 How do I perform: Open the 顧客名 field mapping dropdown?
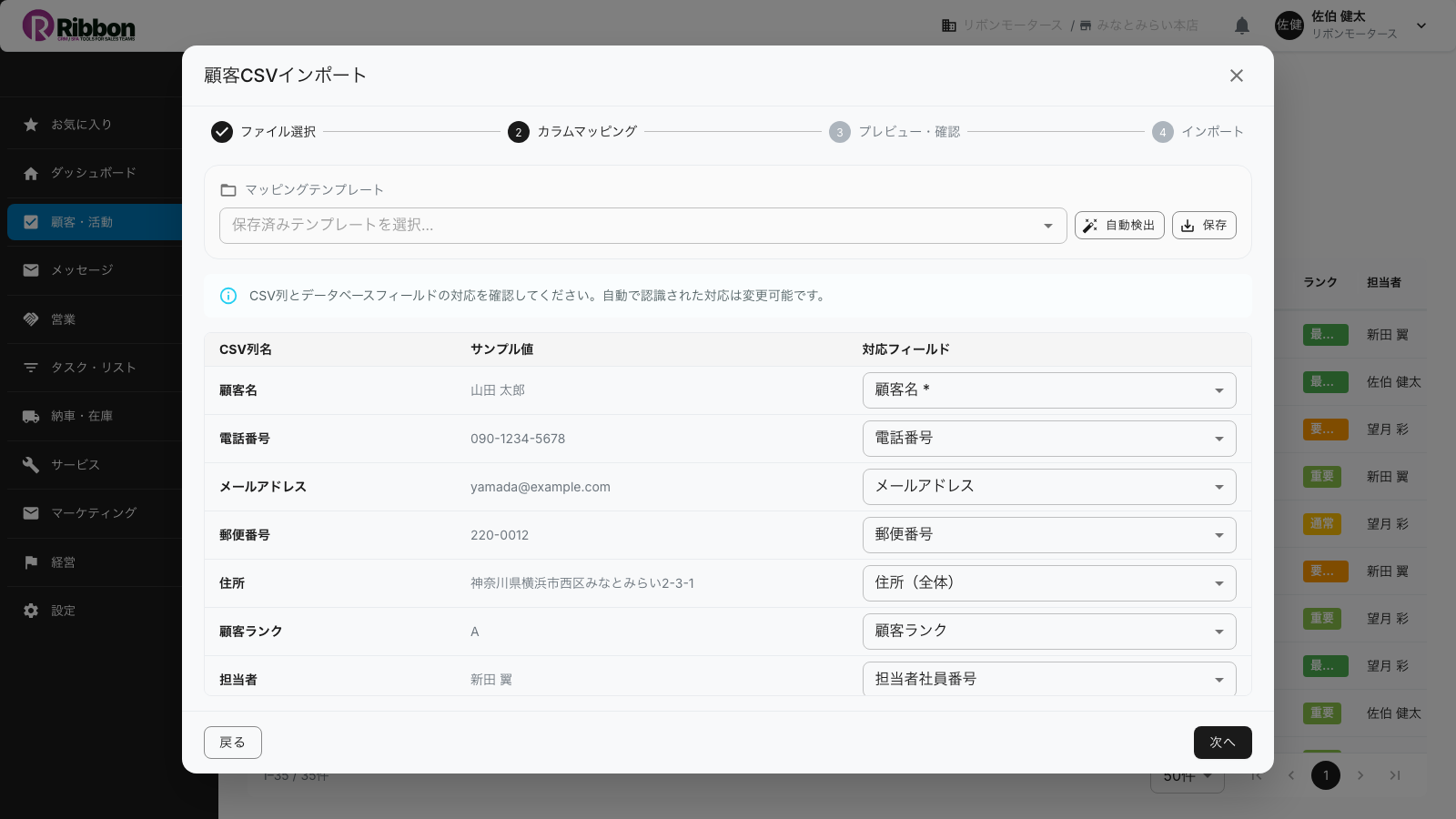pyautogui.click(x=1049, y=390)
